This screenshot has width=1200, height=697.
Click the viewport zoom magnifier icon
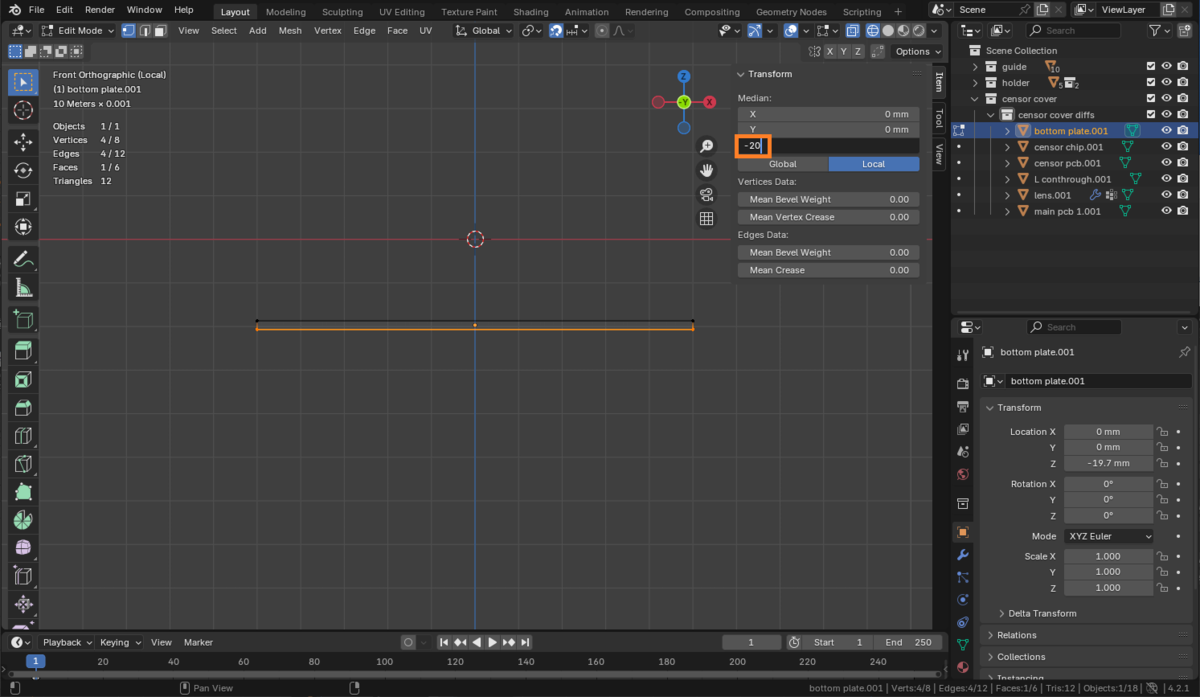707,147
